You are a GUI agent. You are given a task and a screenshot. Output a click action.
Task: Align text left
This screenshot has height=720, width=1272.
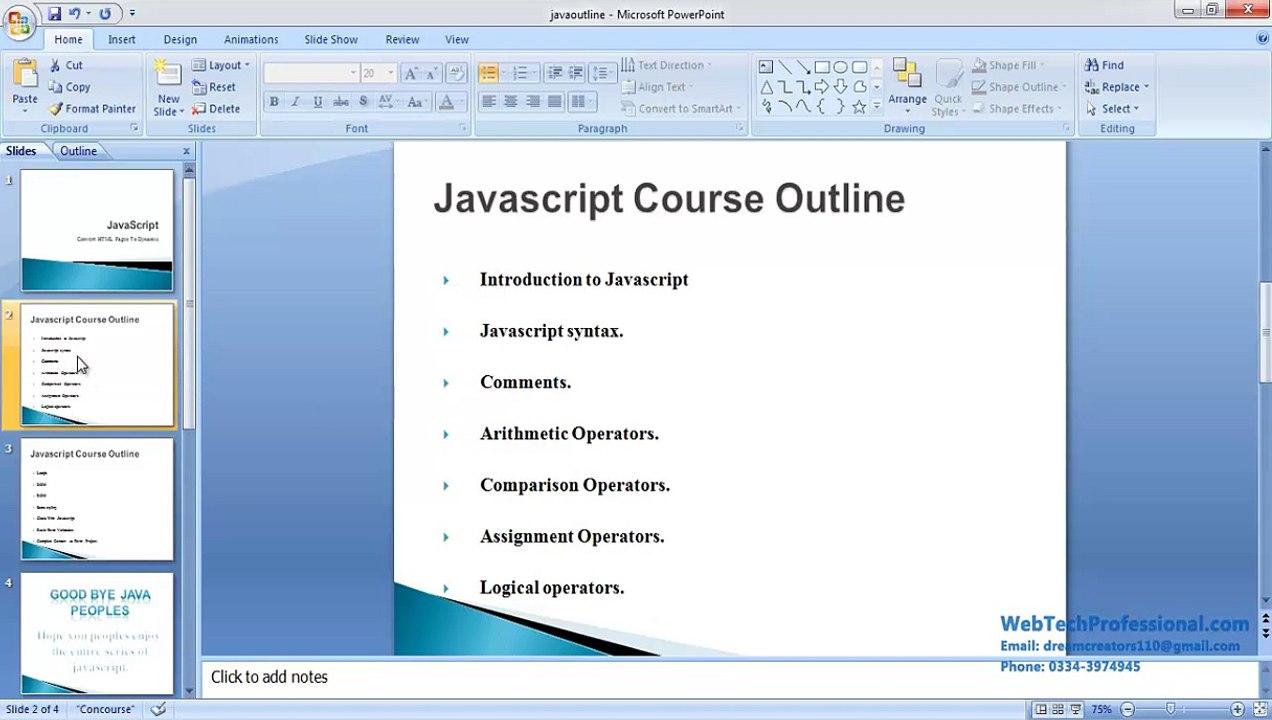click(489, 102)
